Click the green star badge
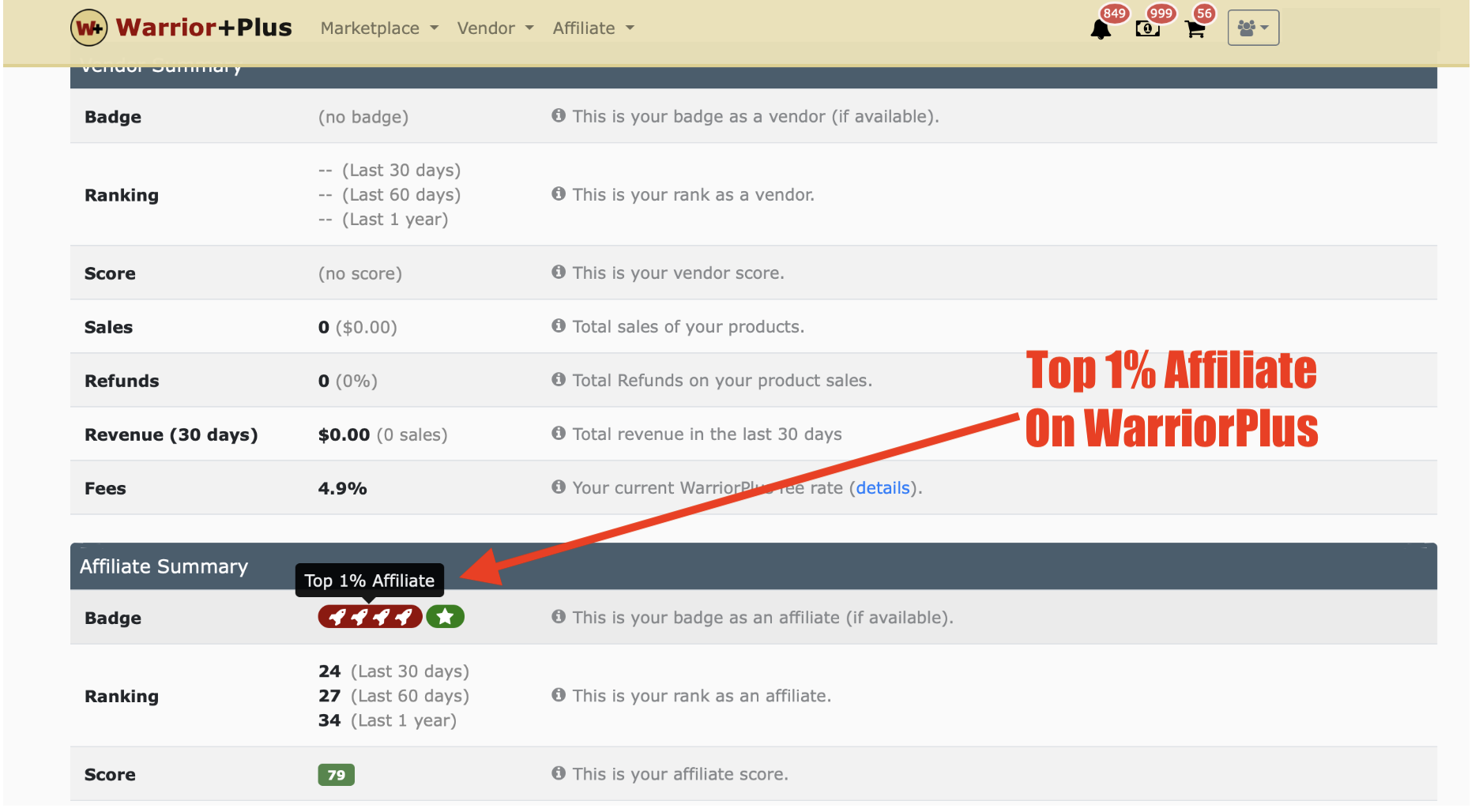This screenshot has width=1479, height=812. click(445, 617)
